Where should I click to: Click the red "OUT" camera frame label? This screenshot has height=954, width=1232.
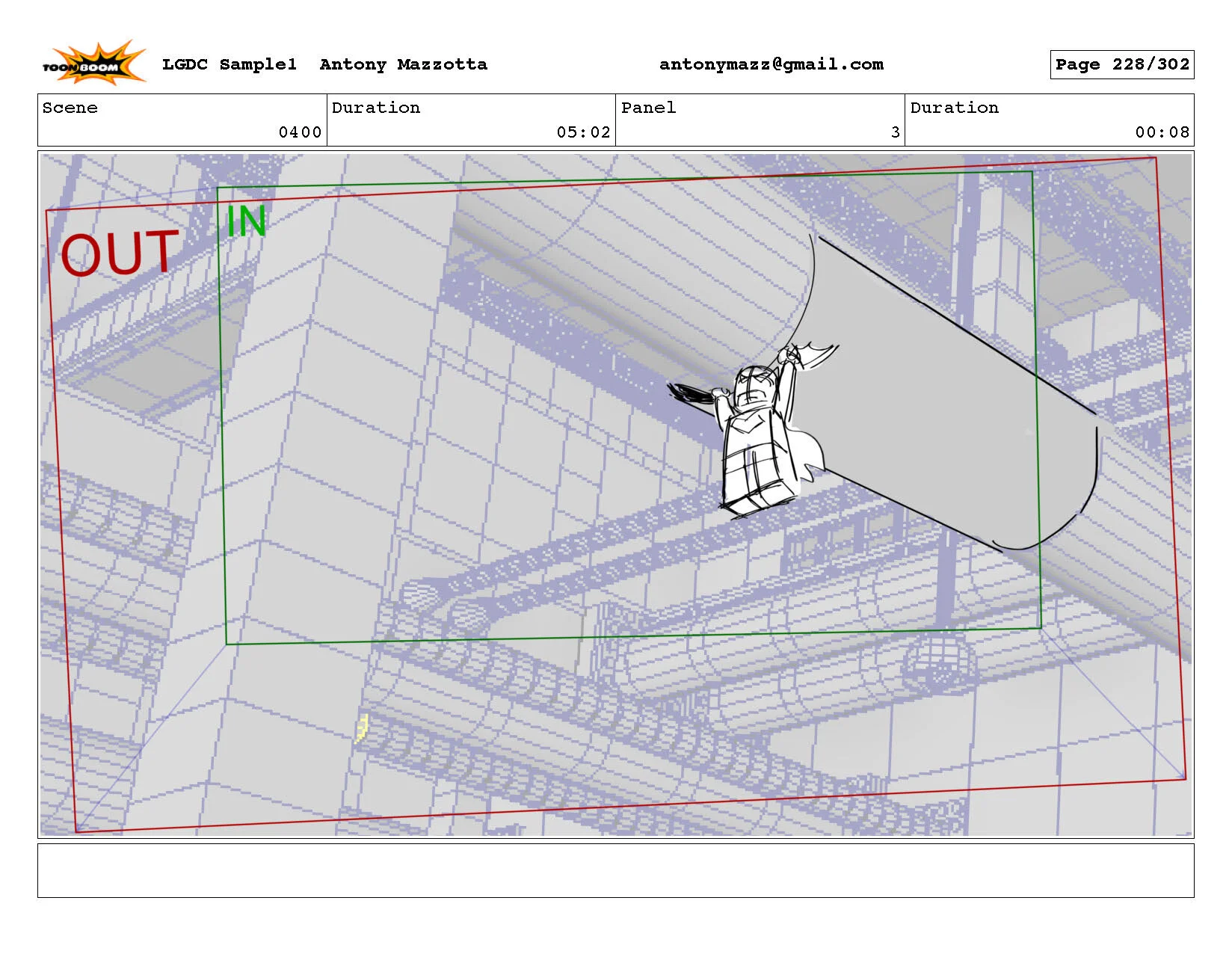click(x=120, y=253)
